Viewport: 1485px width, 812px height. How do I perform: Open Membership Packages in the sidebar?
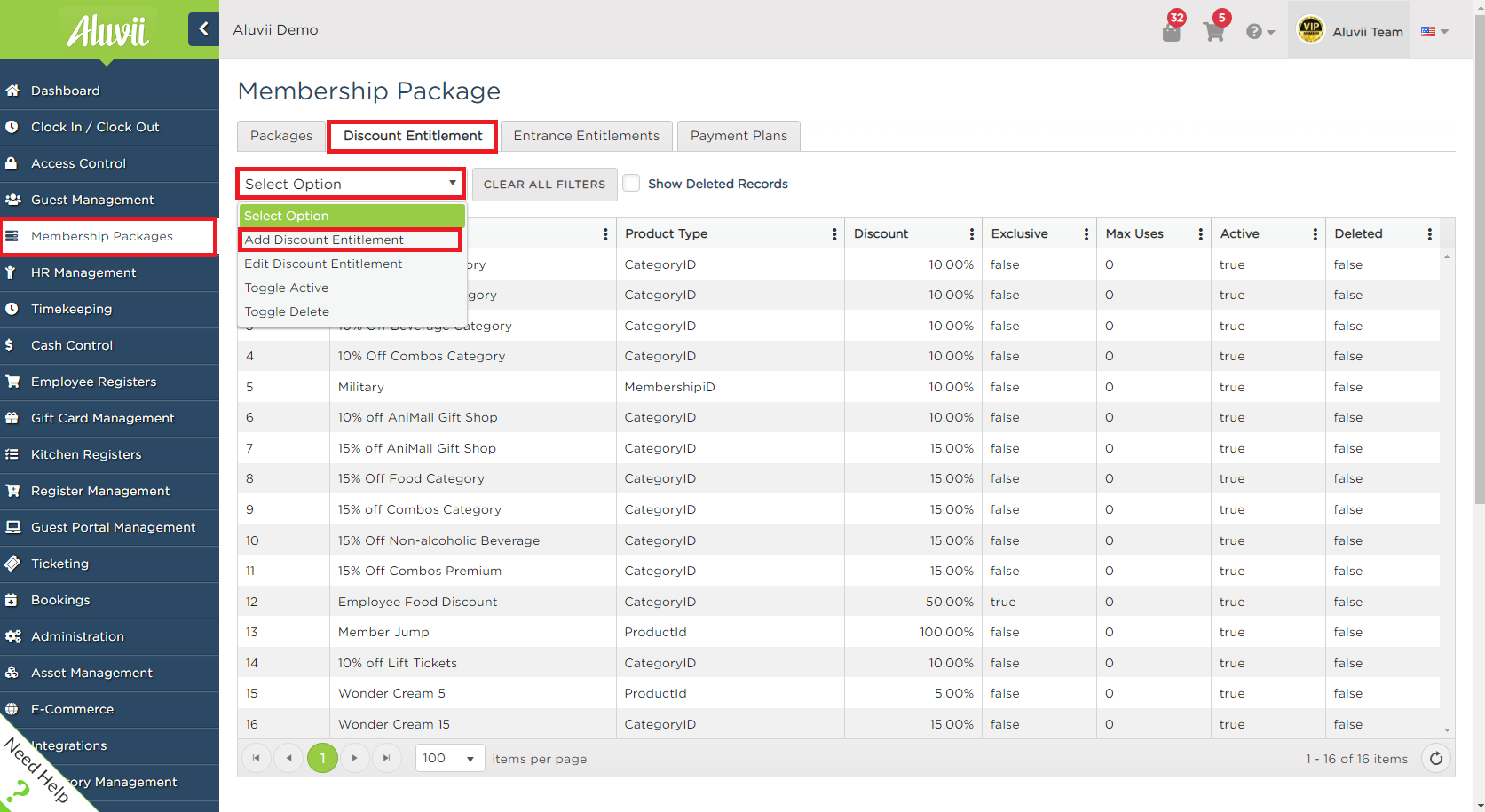[107, 236]
